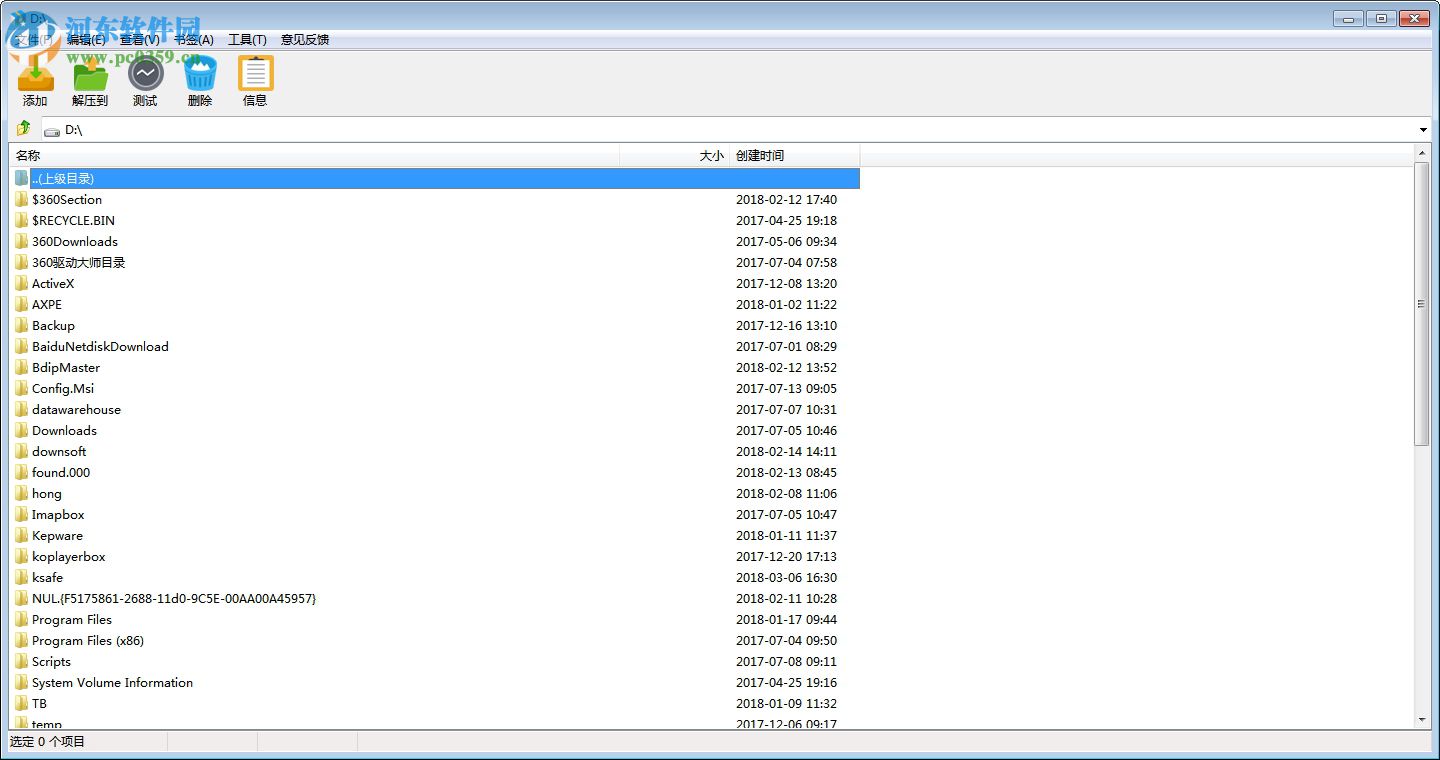Click the folder icon beside found.000
1440x760 pixels.
coord(22,472)
